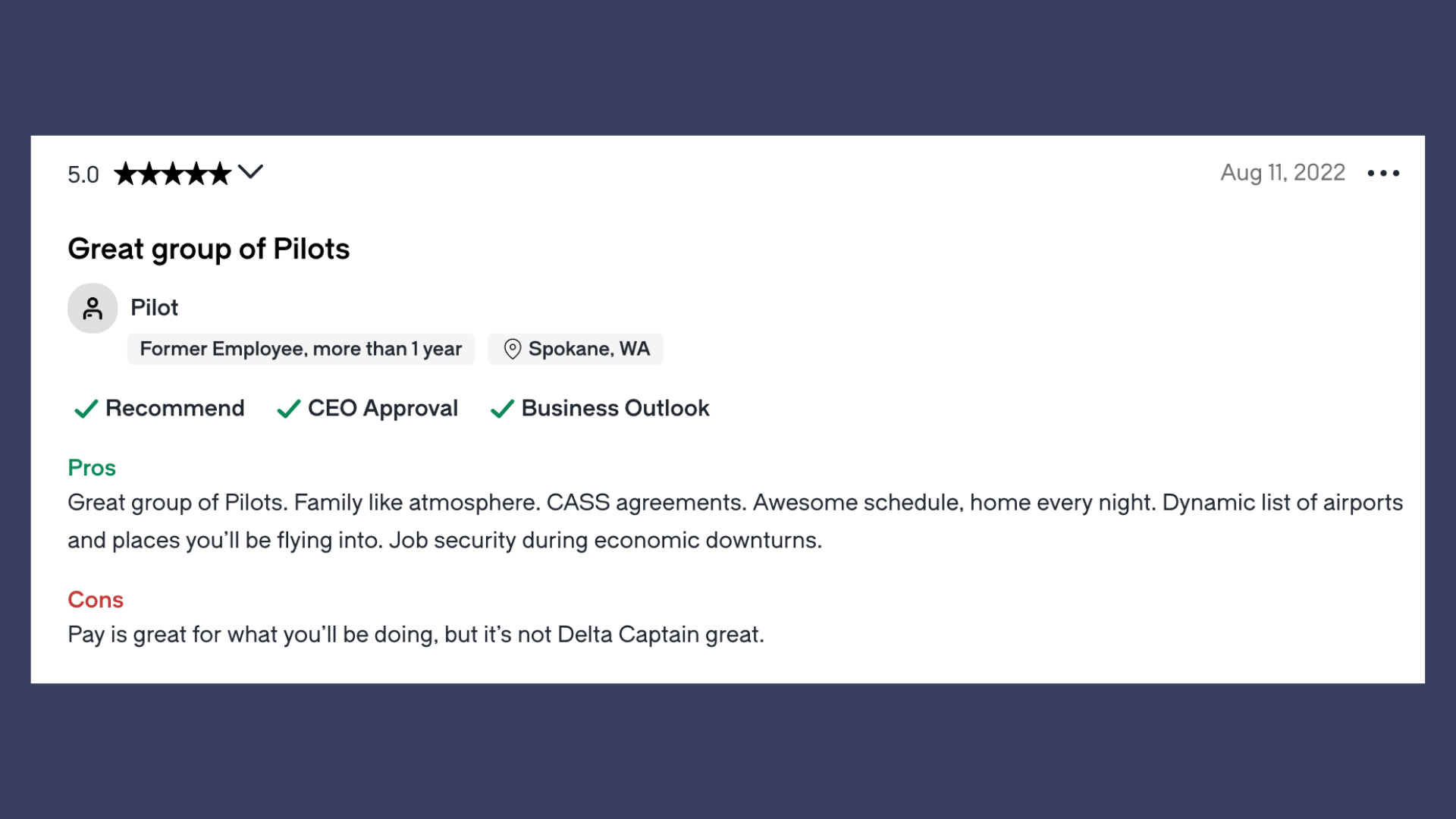
Task: Click the Recommend label text
Action: pos(175,408)
